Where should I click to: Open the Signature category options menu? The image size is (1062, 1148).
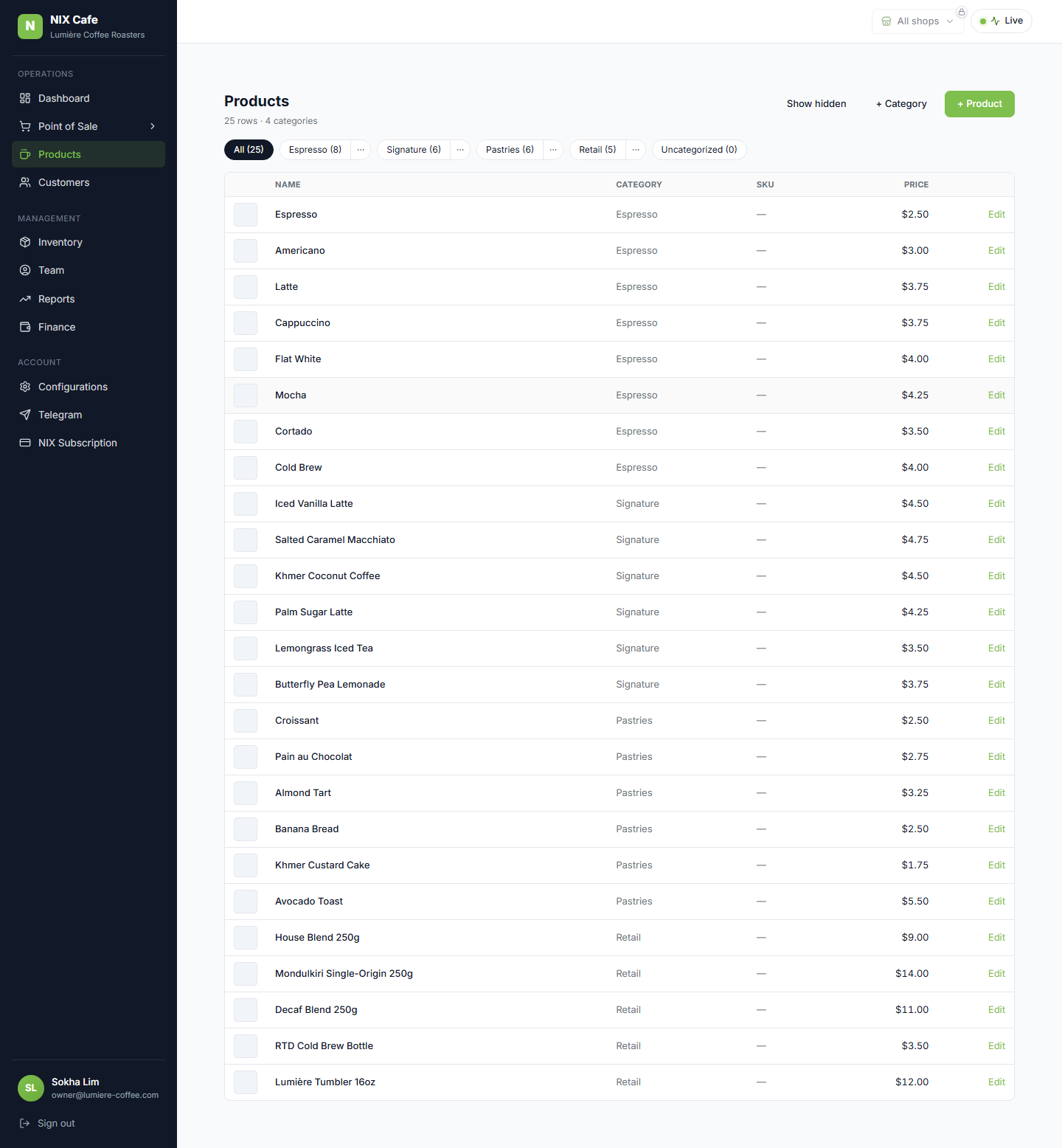(x=460, y=150)
